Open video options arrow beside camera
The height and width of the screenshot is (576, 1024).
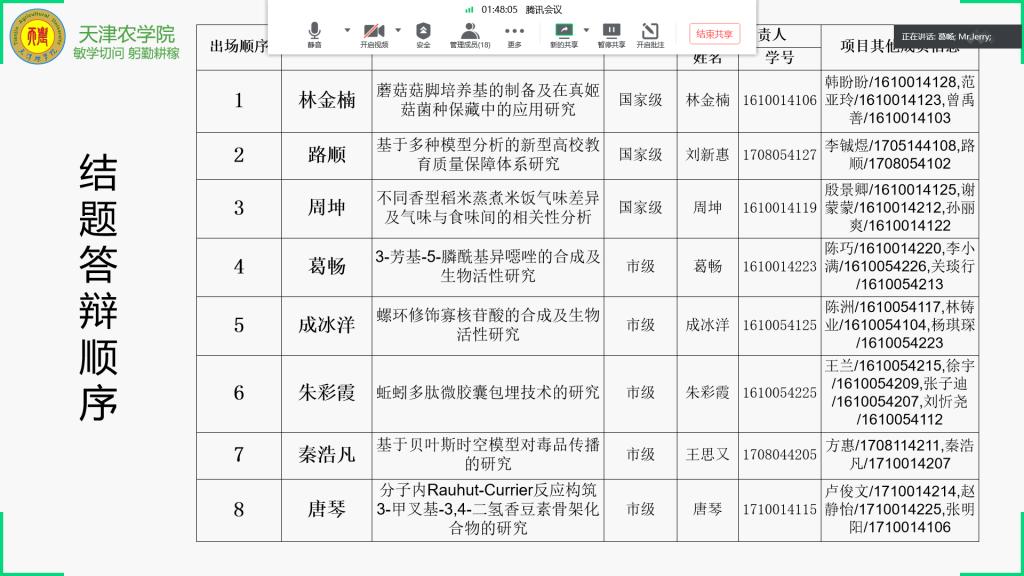point(398,30)
